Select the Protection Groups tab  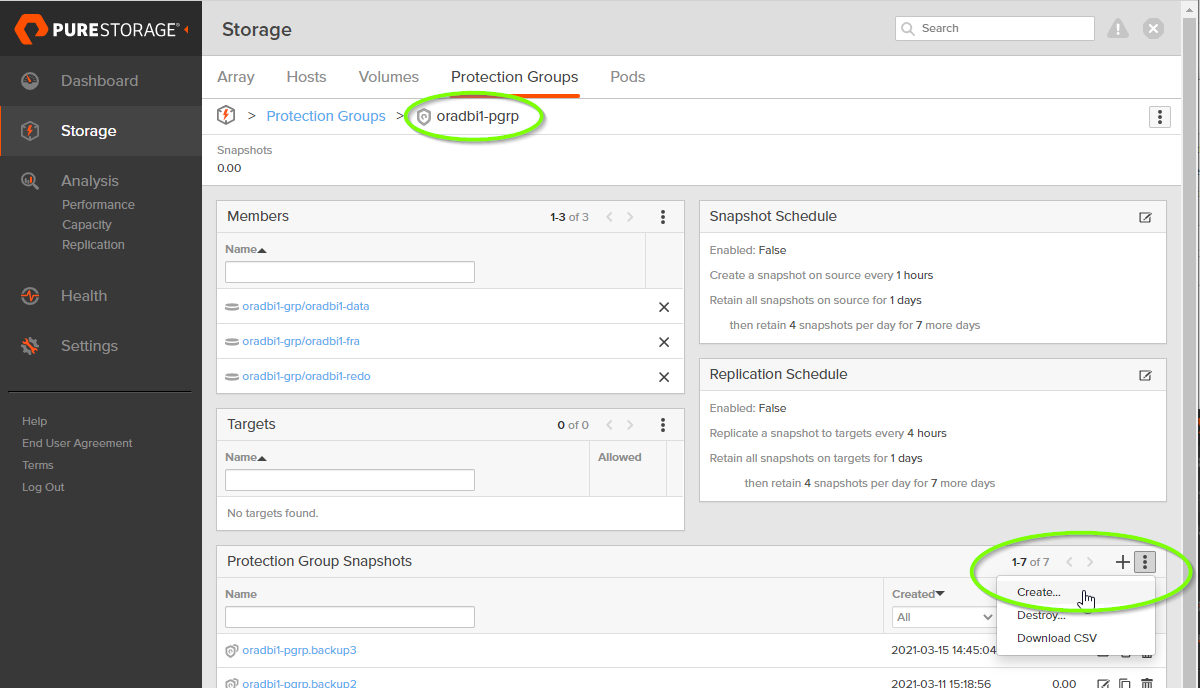514,77
